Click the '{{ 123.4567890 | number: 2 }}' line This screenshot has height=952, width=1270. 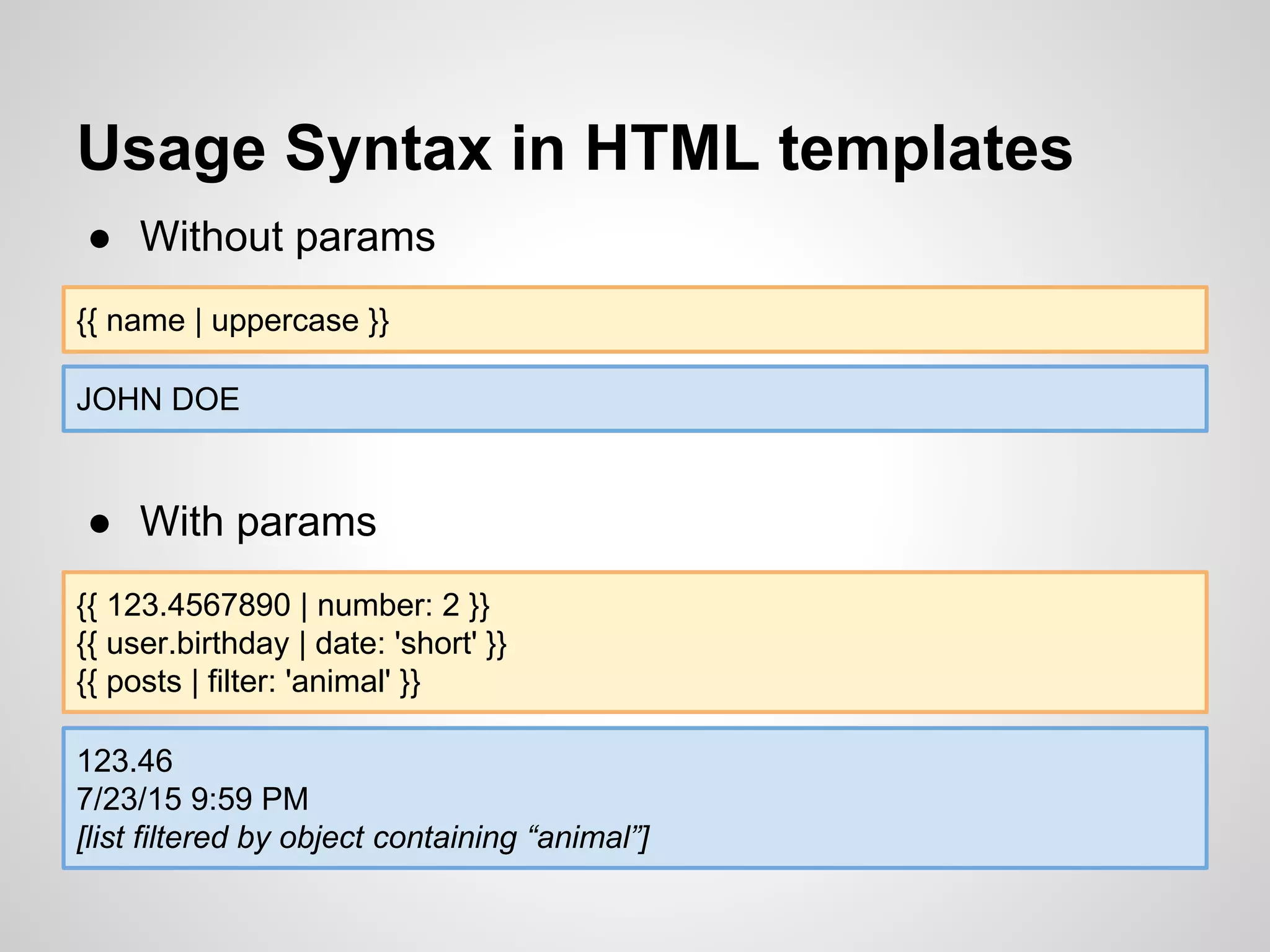pos(283,606)
